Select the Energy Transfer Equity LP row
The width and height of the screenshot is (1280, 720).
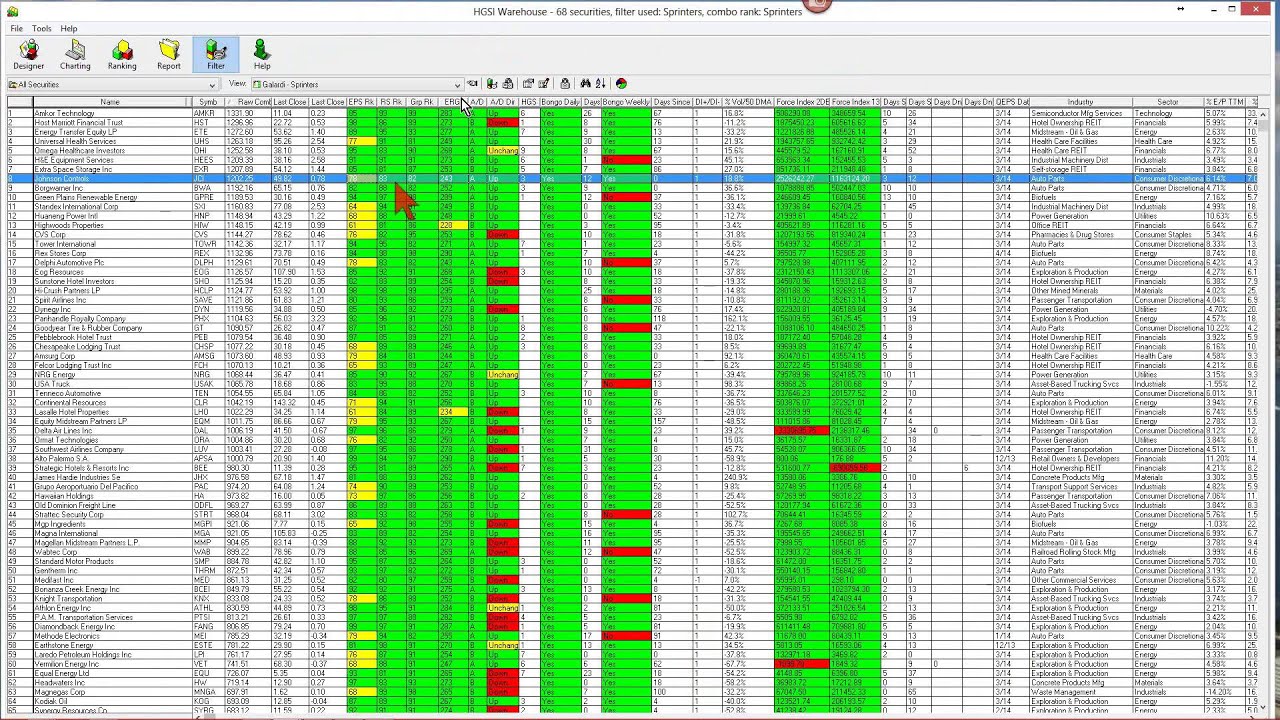tap(632, 132)
